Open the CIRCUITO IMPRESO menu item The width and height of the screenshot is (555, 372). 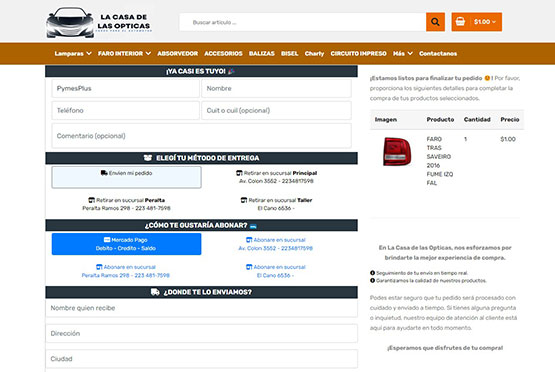click(359, 53)
